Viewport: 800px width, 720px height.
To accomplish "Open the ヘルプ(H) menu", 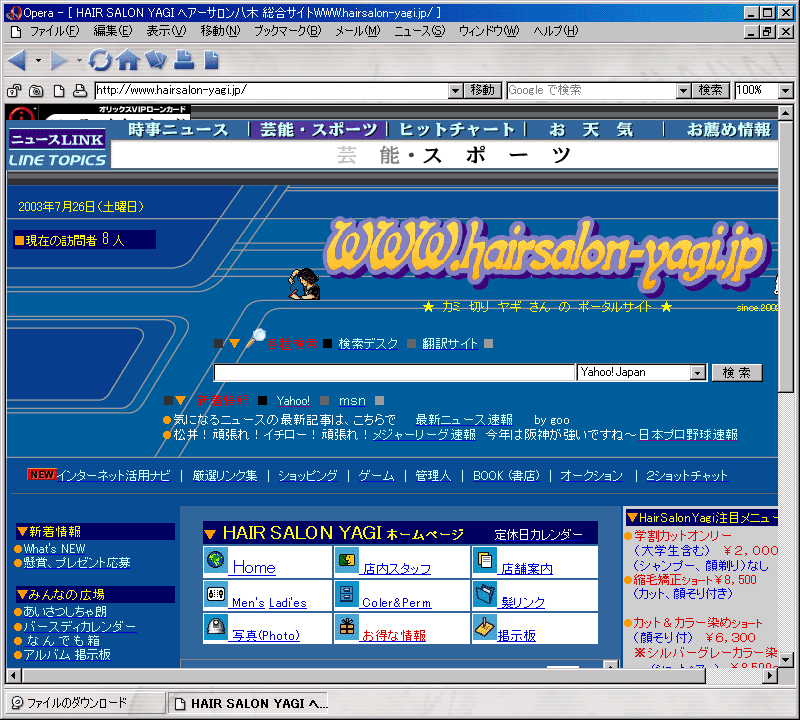I will 556,32.
